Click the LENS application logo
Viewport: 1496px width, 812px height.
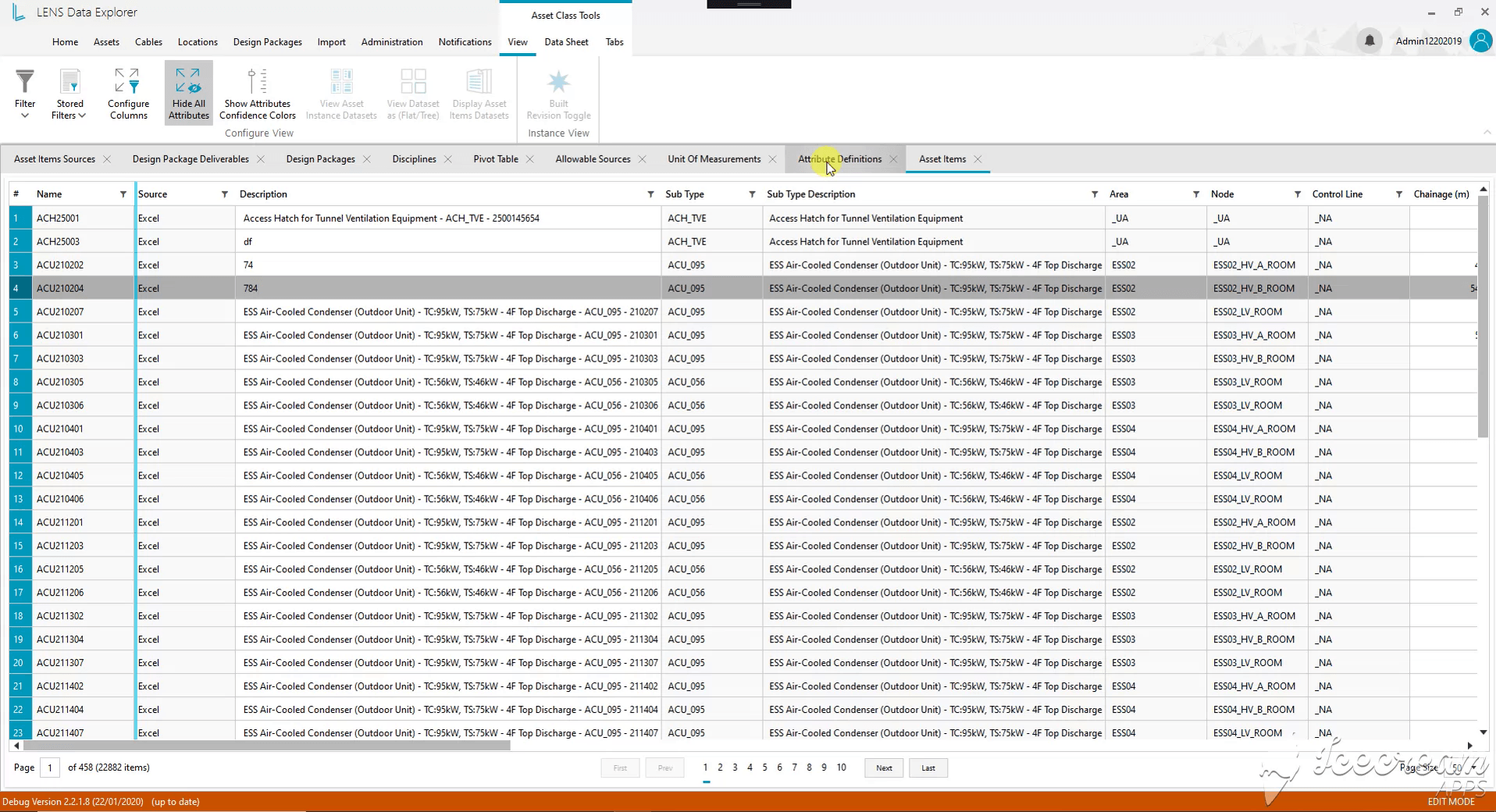pos(19,12)
